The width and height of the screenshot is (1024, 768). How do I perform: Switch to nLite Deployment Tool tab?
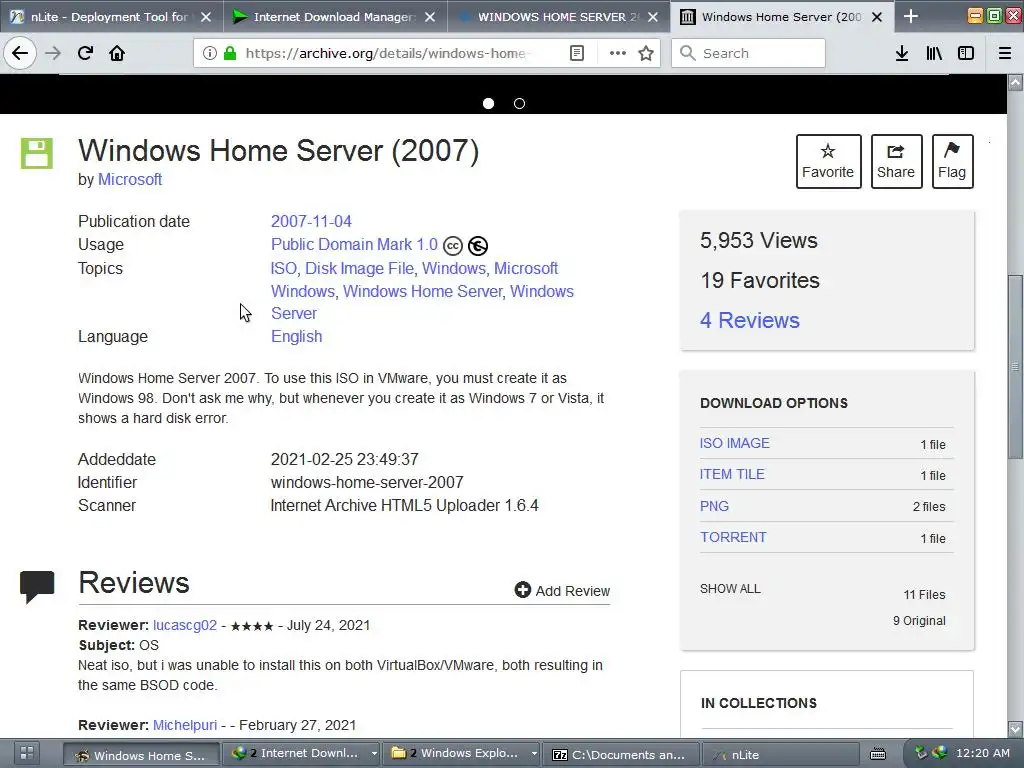tap(111, 16)
